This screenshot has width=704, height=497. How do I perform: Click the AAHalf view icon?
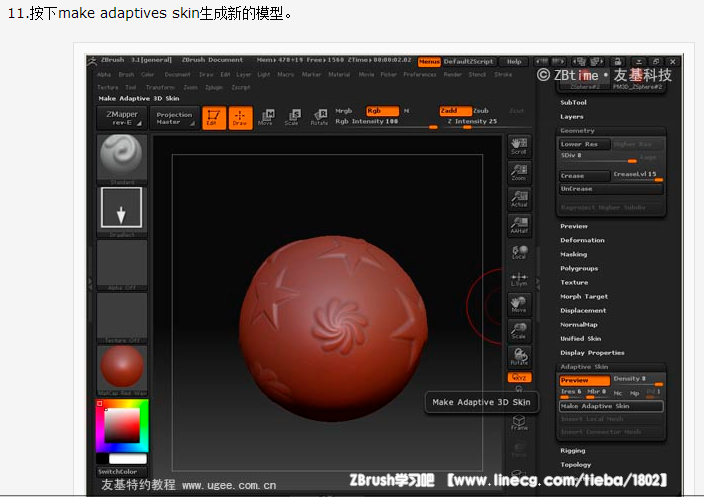[x=519, y=225]
